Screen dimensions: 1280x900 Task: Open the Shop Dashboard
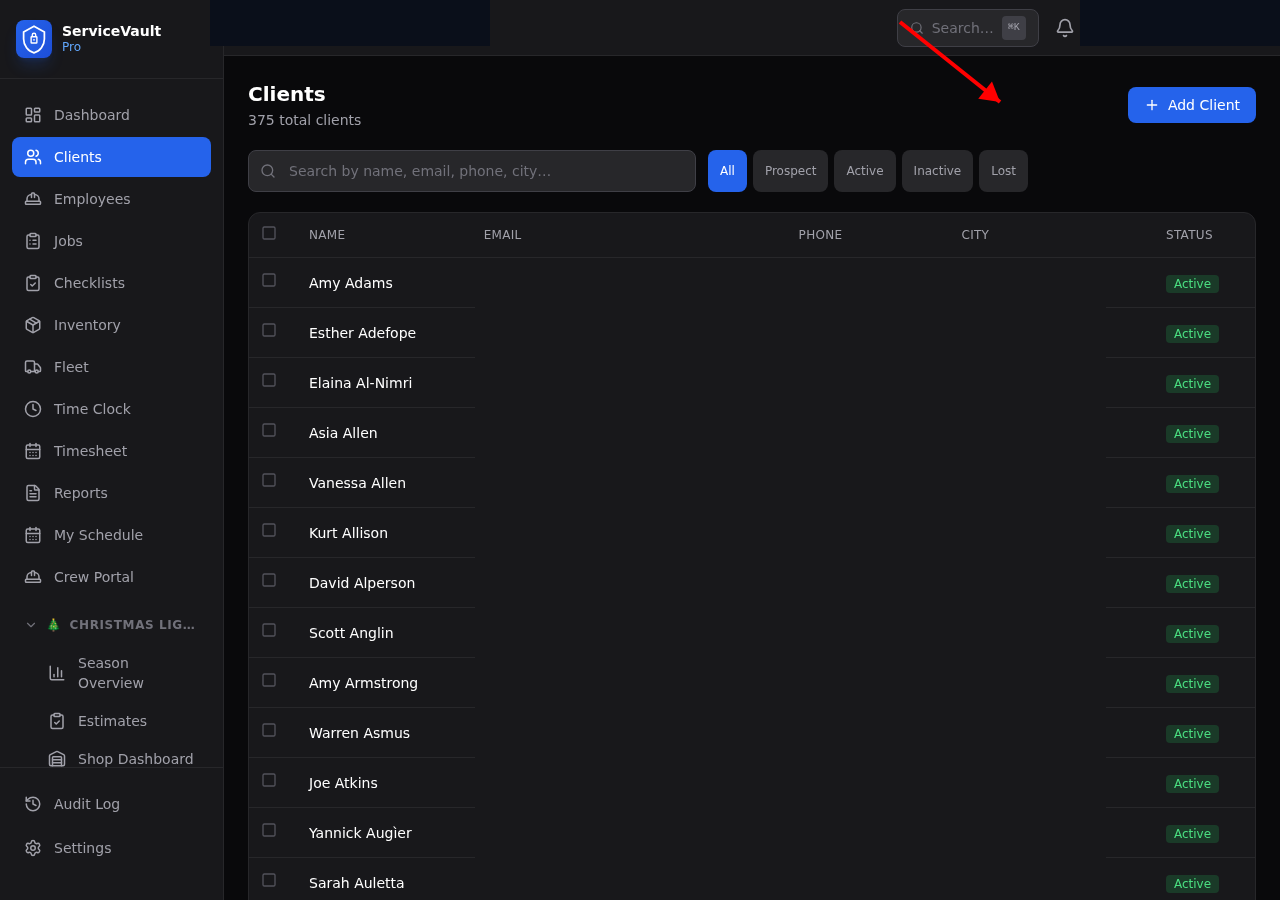point(135,759)
